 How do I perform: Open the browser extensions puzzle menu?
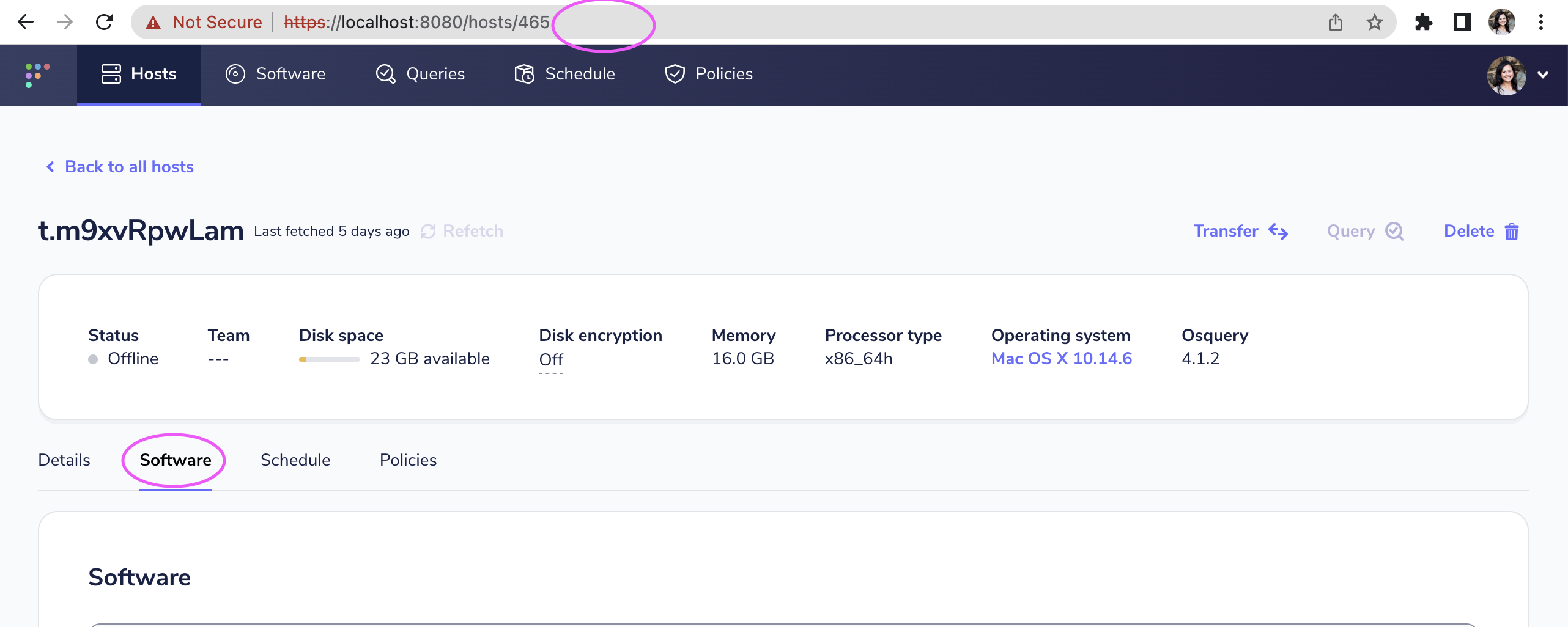(1423, 22)
